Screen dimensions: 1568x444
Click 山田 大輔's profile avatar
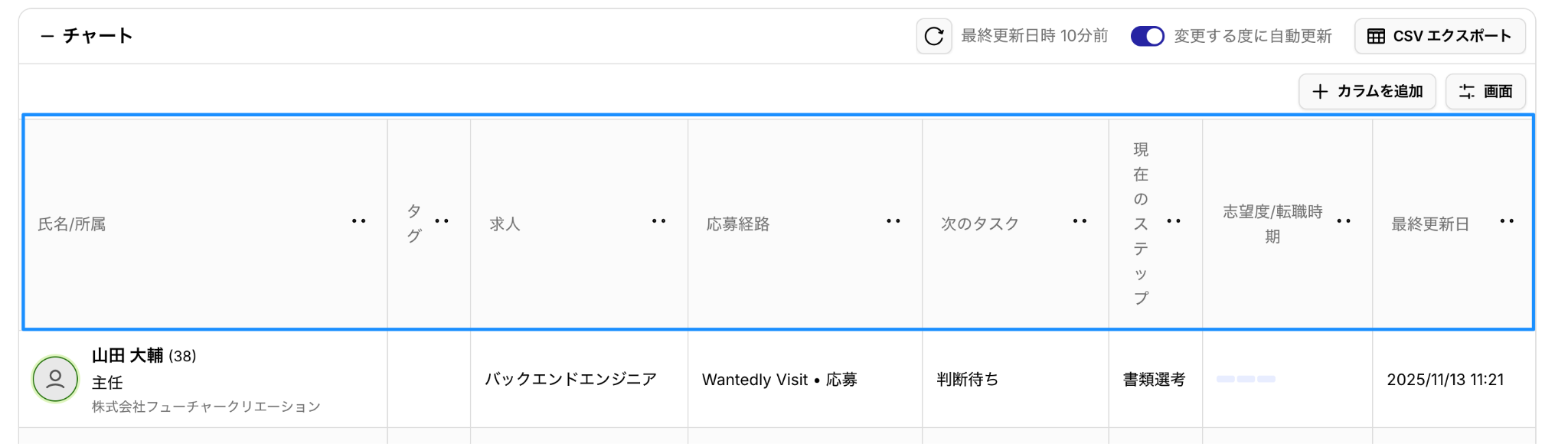[x=55, y=379]
